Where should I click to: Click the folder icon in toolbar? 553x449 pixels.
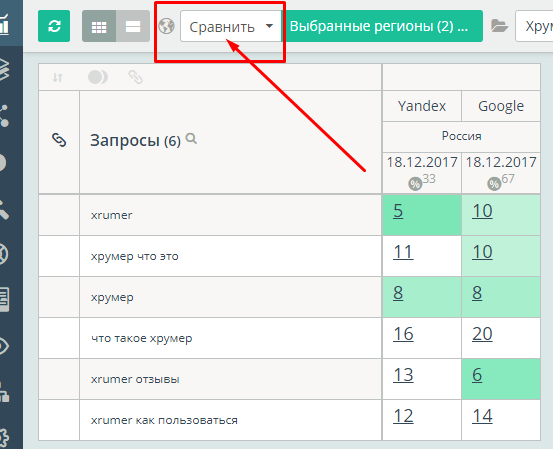(x=499, y=26)
